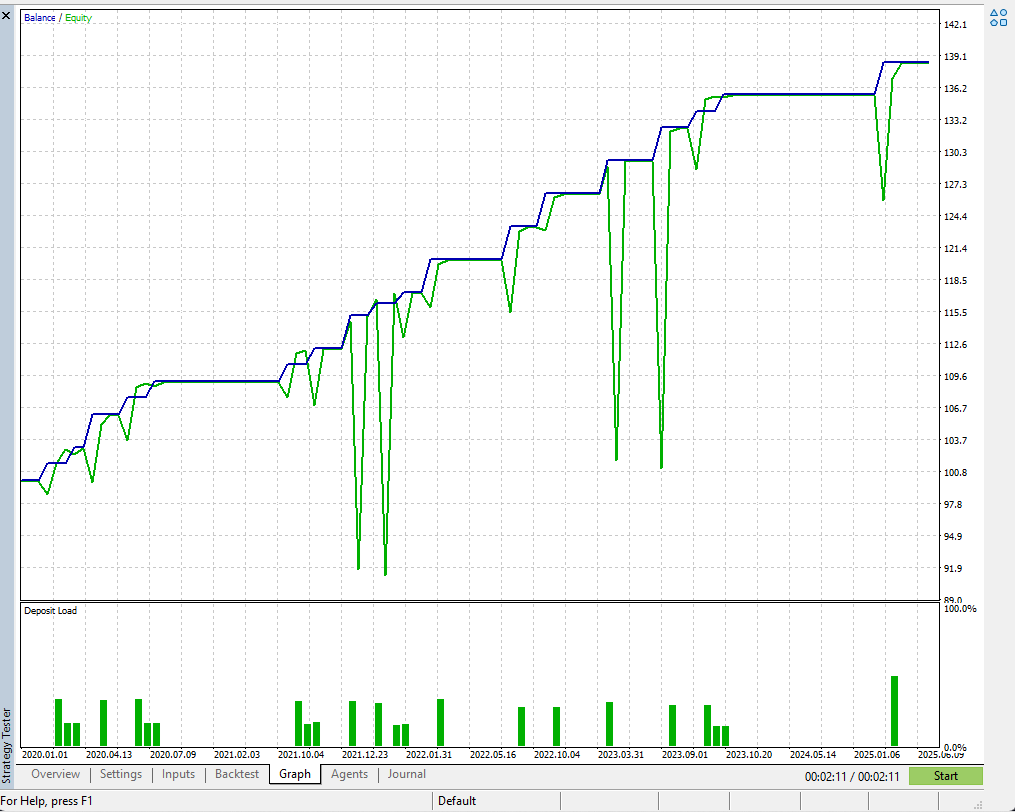Viewport: 1015px width, 812px height.
Task: Open the Settings tab
Action: click(x=121, y=774)
